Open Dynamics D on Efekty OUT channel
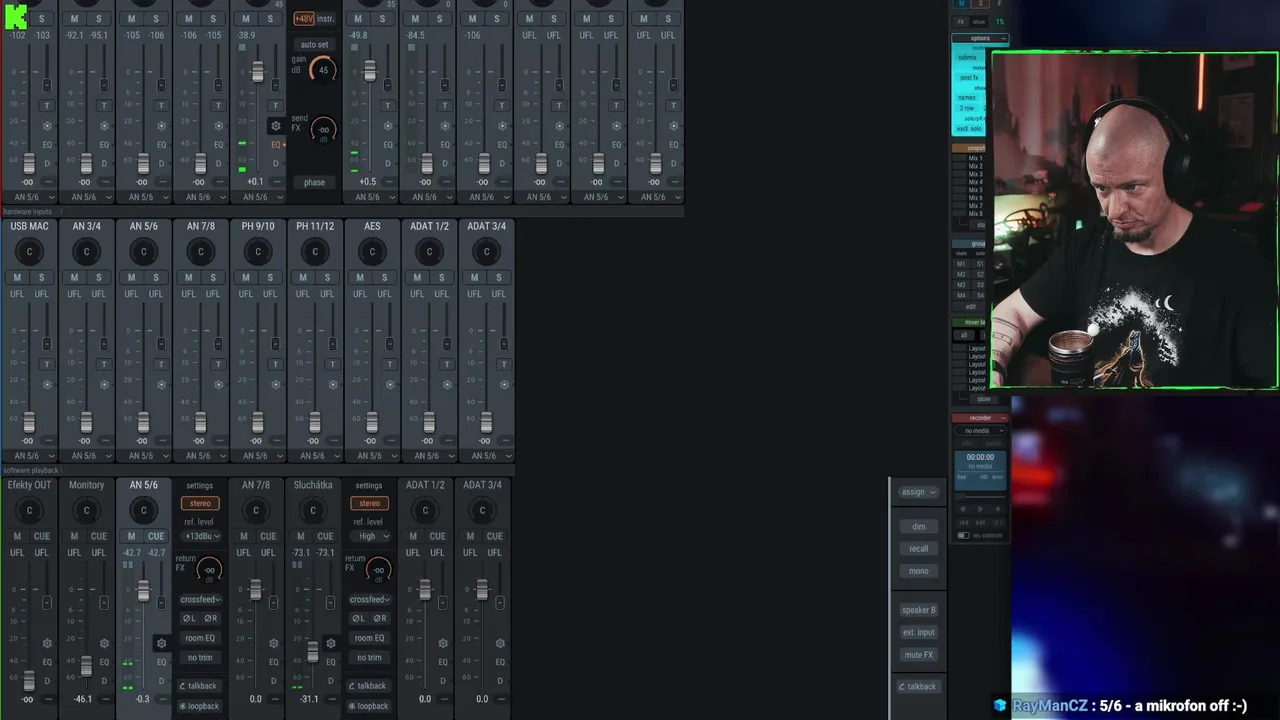1280x720 pixels. (x=47, y=681)
